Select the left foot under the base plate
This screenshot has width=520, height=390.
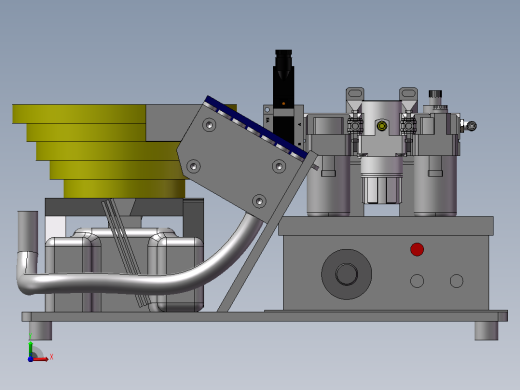pyautogui.click(x=40, y=330)
